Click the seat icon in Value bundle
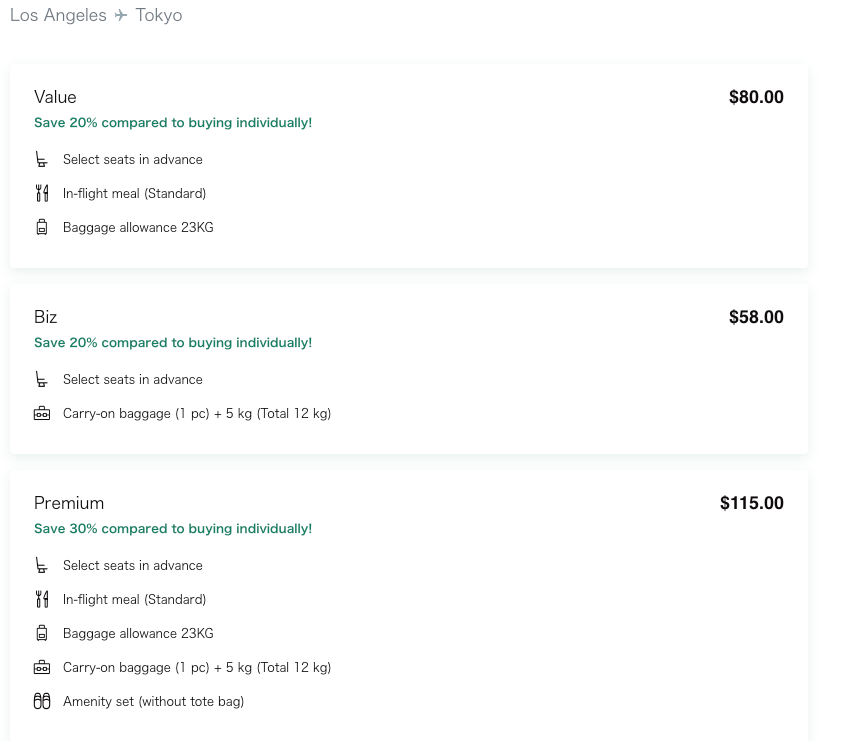Screen dimensions: 841x741 [42, 160]
